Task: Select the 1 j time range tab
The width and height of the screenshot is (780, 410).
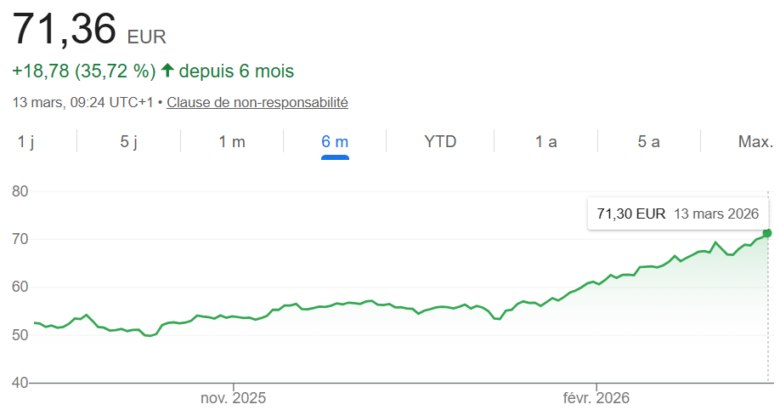Action: tap(26, 142)
